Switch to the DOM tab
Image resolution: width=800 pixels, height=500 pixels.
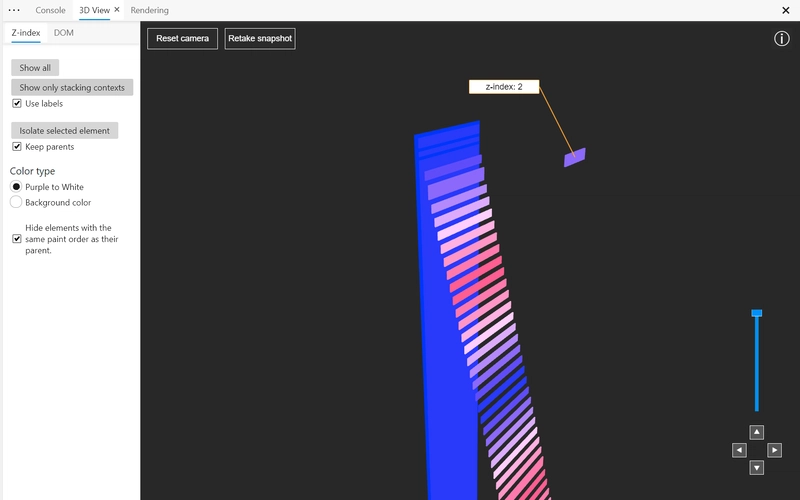click(63, 33)
